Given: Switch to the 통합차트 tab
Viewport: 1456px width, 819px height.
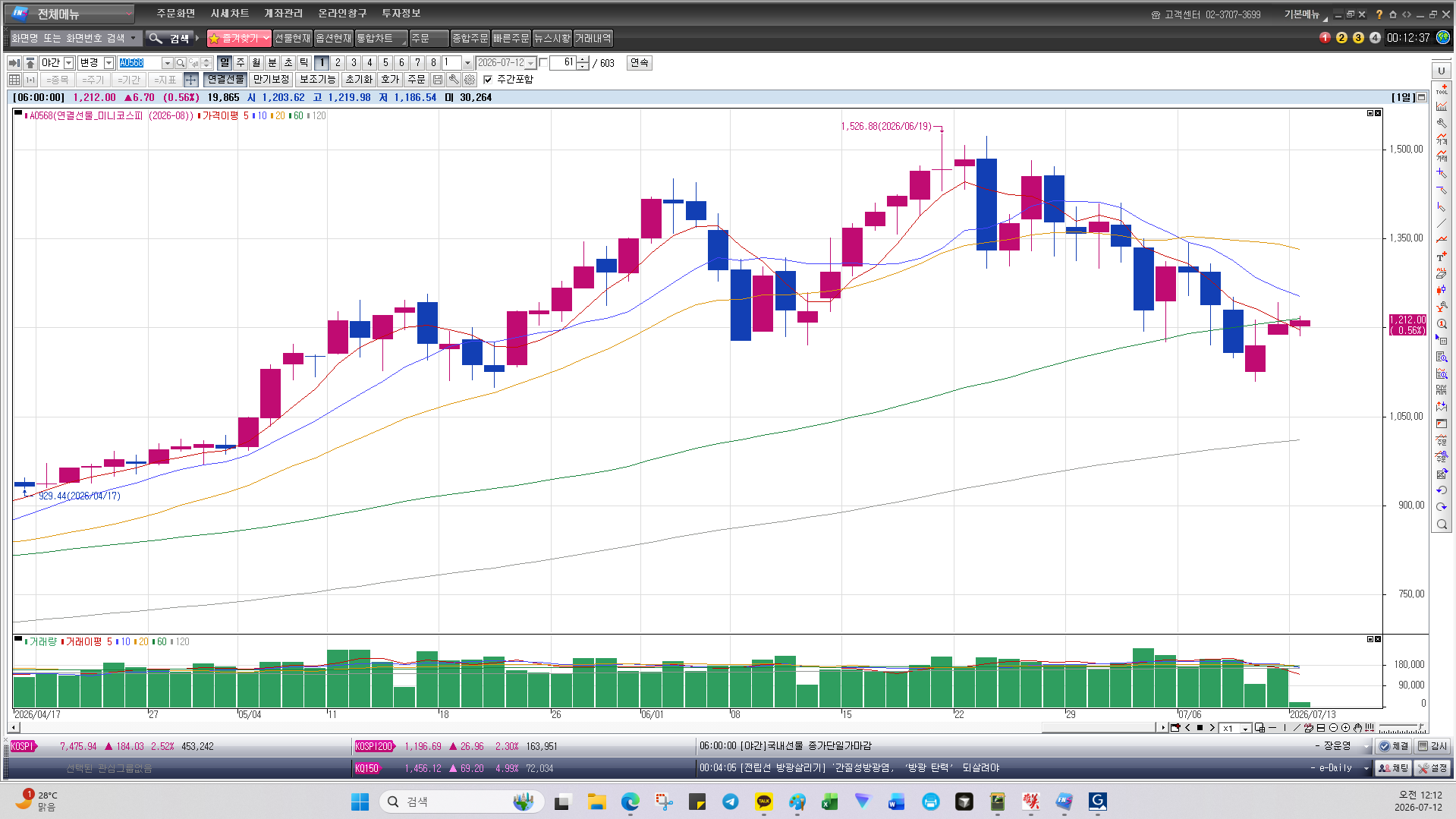Looking at the screenshot, I should pos(381,38).
